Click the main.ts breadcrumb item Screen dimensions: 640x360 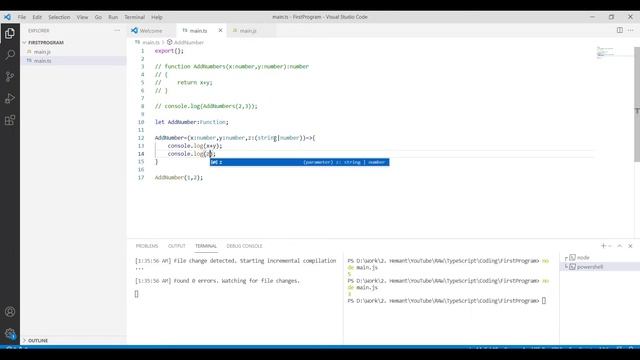click(151, 42)
